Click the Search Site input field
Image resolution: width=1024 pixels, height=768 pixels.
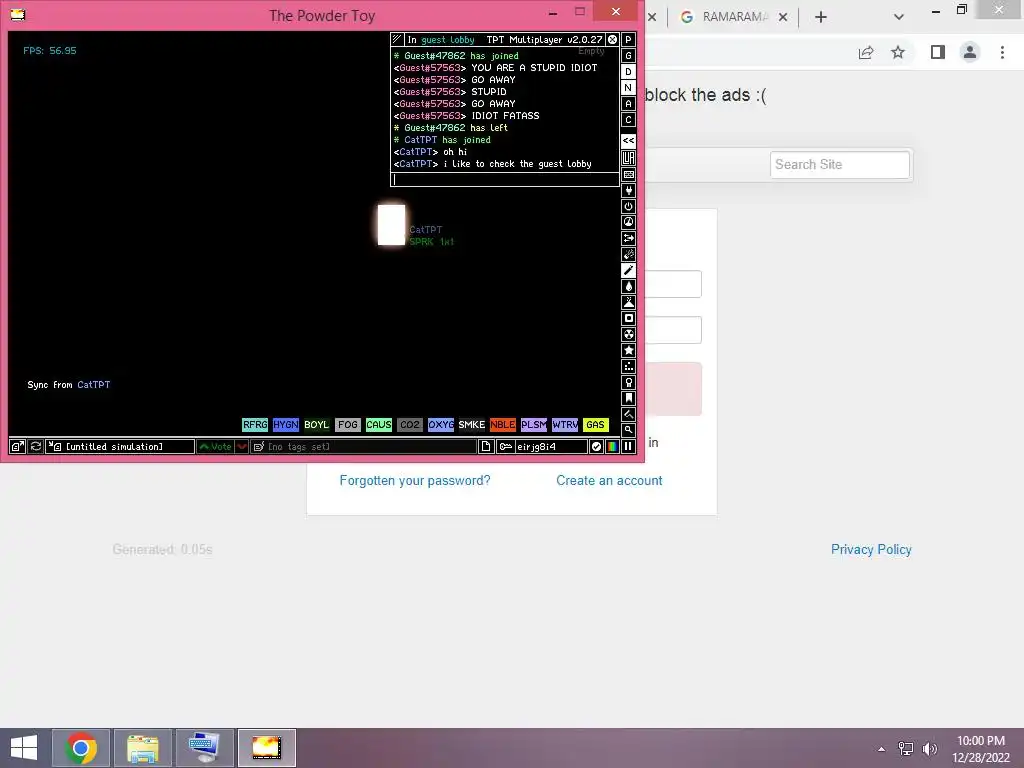click(x=840, y=165)
